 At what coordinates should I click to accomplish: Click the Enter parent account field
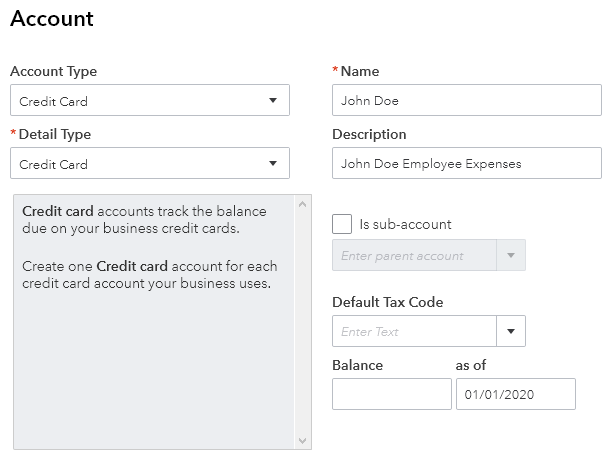click(414, 255)
